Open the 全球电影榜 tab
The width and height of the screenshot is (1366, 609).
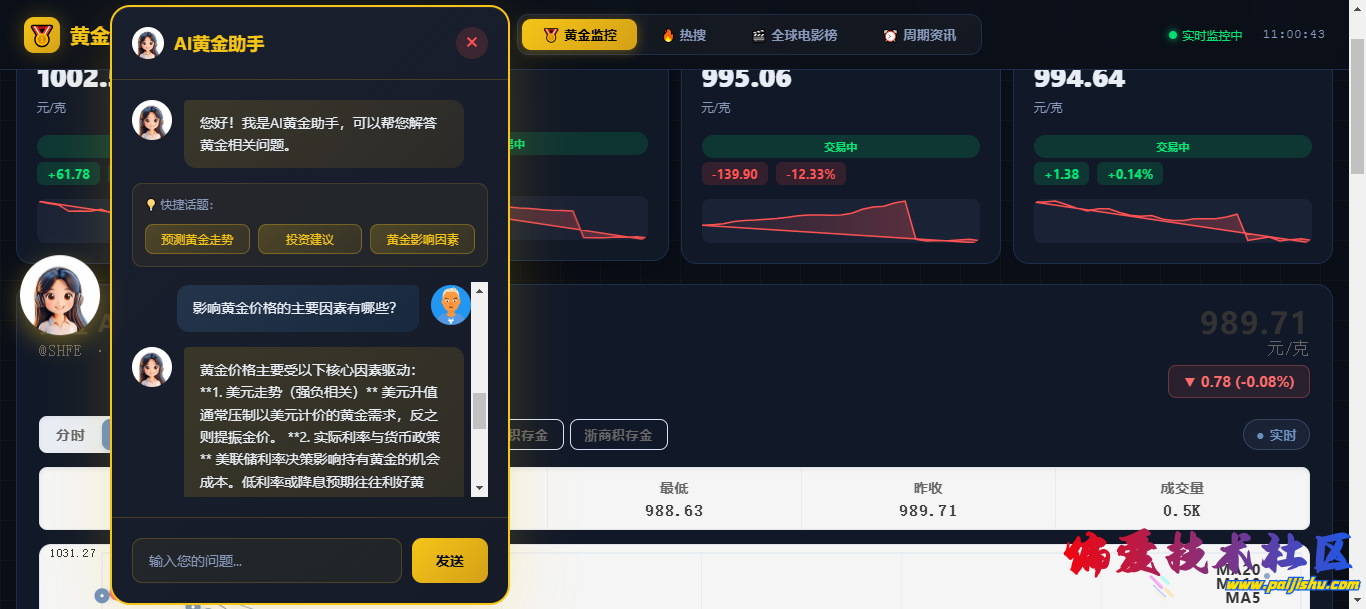(x=794, y=35)
